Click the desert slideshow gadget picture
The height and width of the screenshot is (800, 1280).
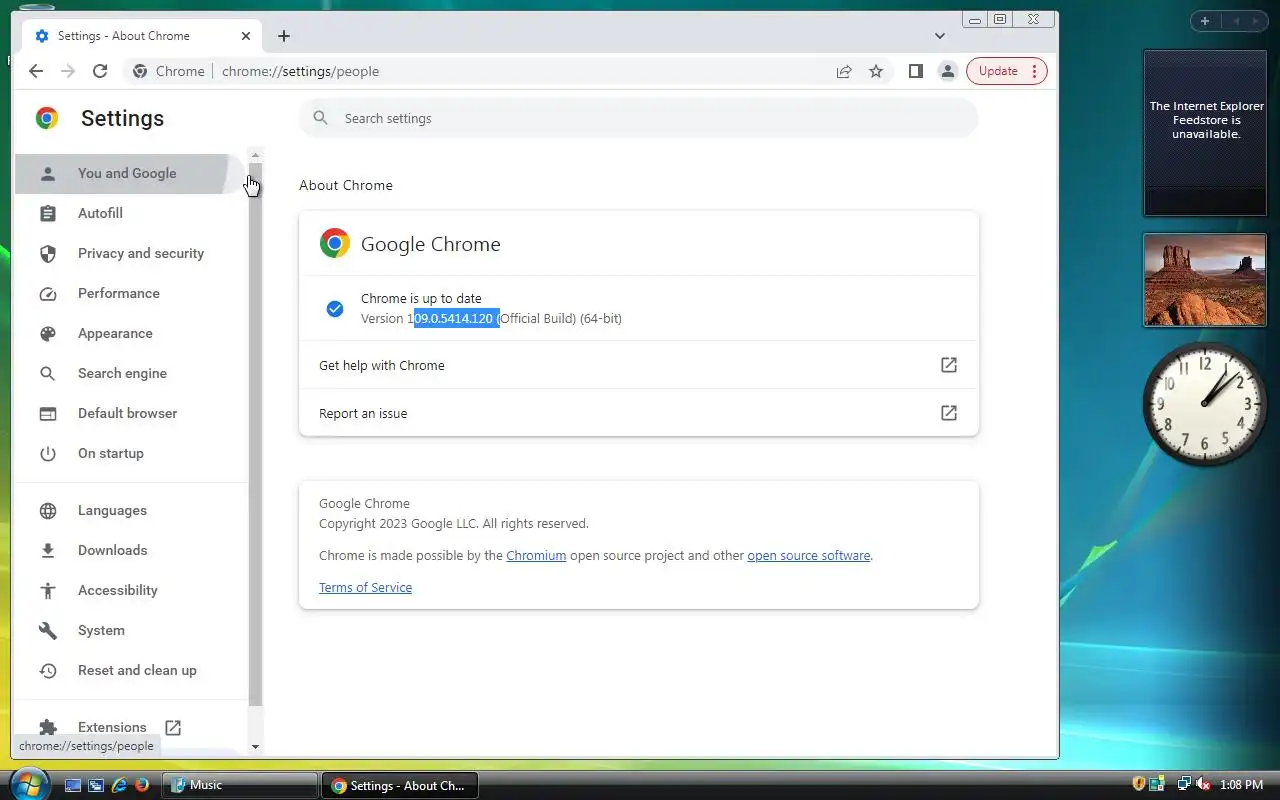[x=1205, y=280]
